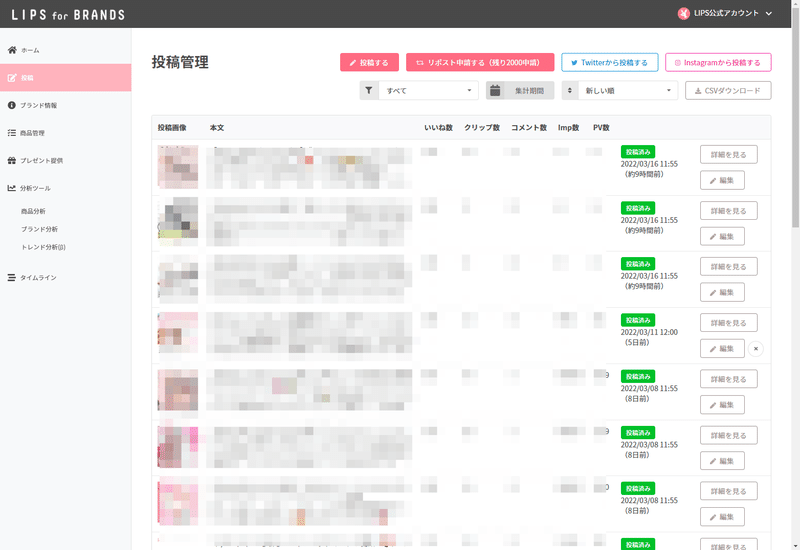This screenshot has width=800, height=550.
Task: Click the Imp数 column header
Action: pyautogui.click(x=568, y=128)
